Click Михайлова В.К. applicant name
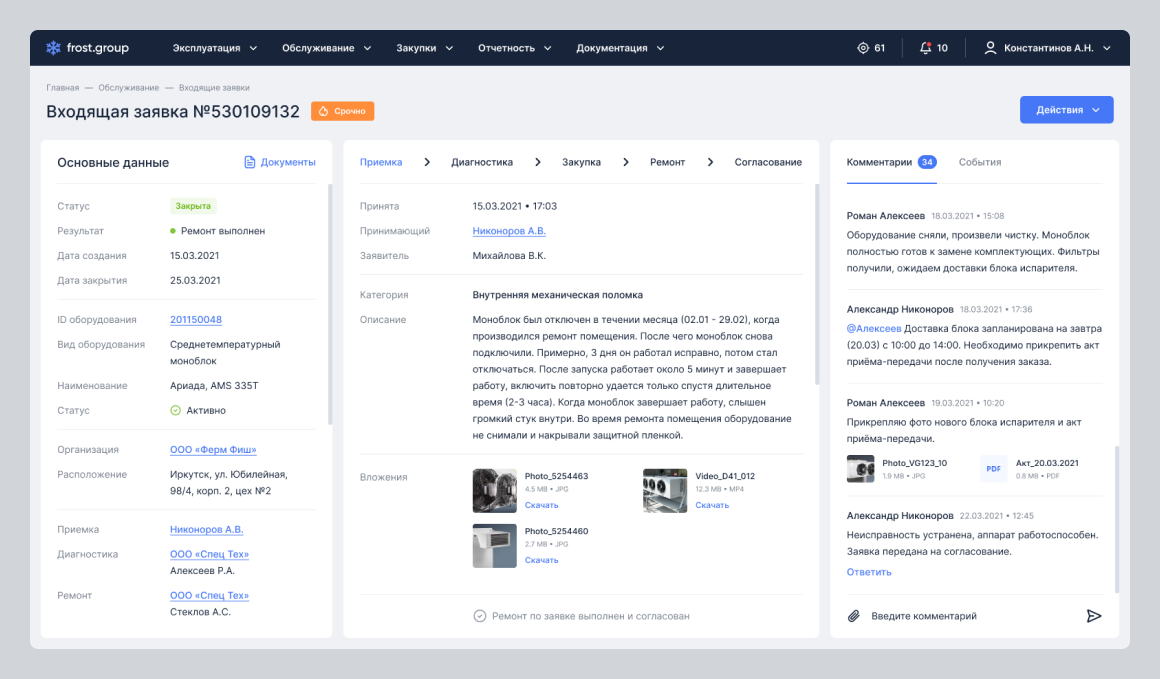1160x679 pixels. [509, 256]
